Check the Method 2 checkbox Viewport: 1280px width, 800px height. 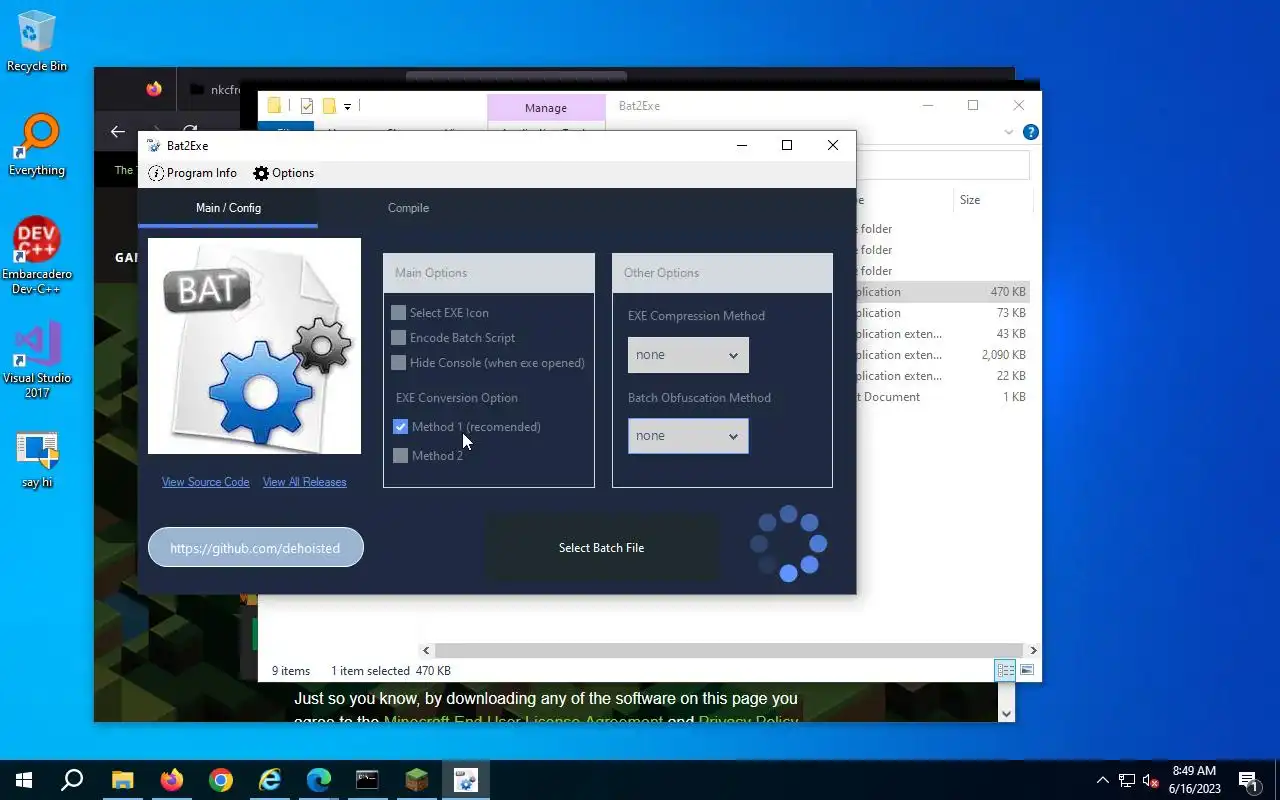pyautogui.click(x=401, y=456)
